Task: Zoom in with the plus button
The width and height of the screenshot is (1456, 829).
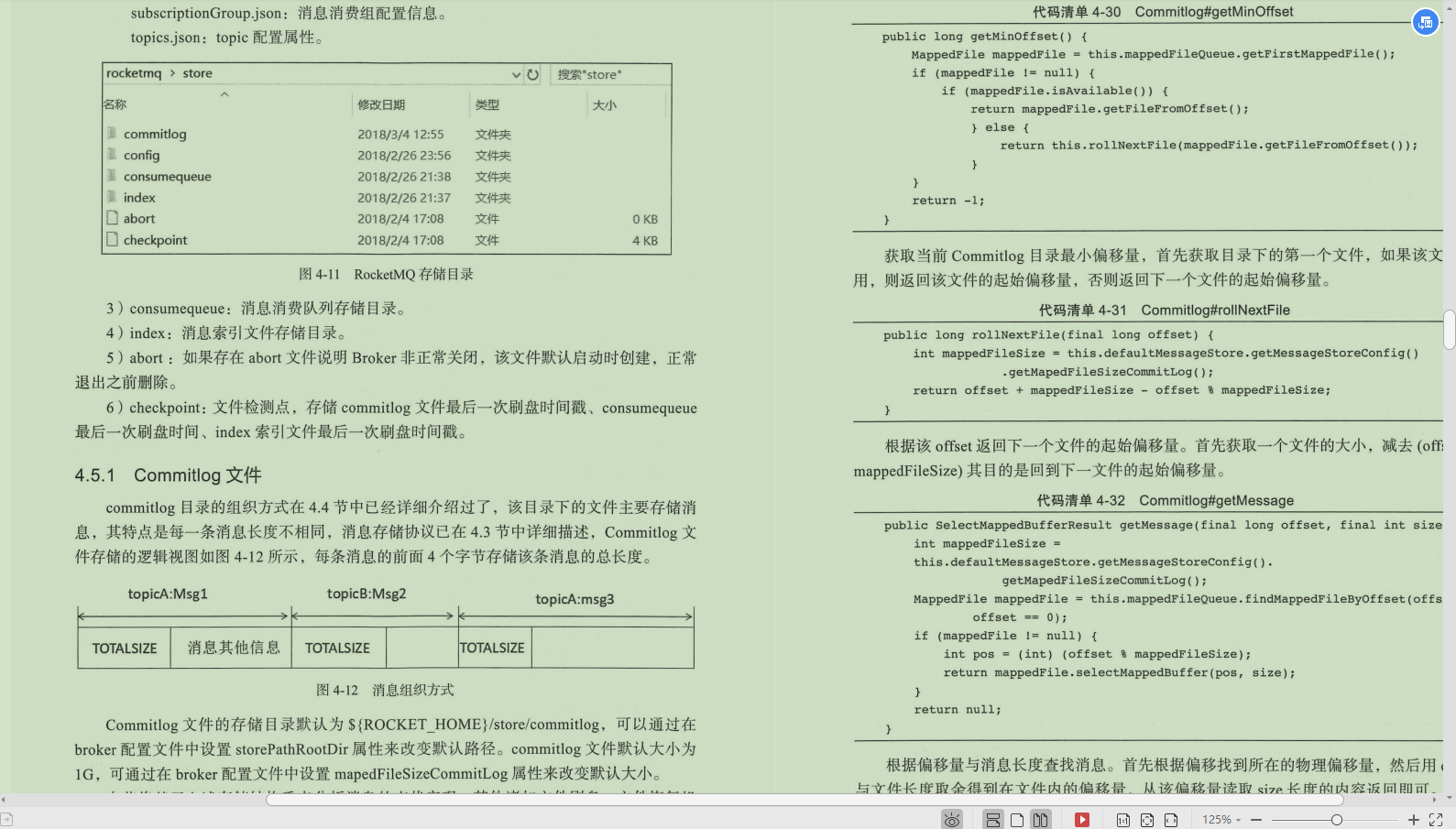Action: [x=1414, y=820]
